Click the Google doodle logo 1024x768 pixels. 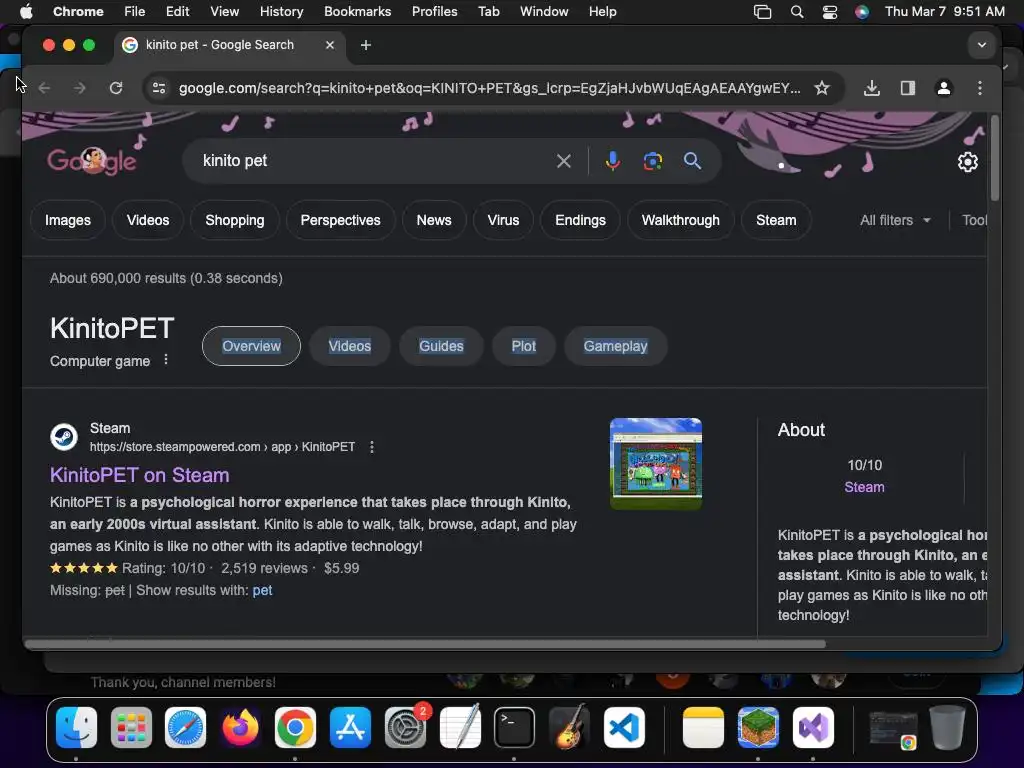91,161
